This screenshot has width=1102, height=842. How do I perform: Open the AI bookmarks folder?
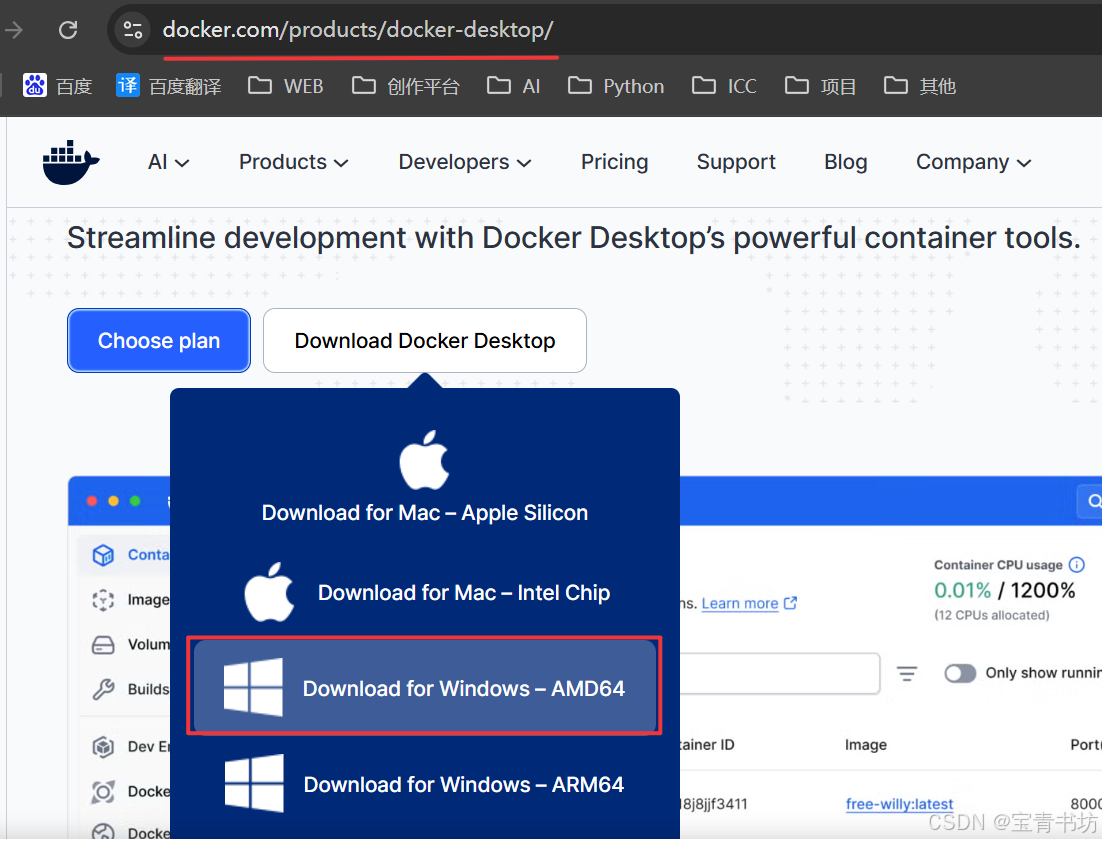(514, 86)
